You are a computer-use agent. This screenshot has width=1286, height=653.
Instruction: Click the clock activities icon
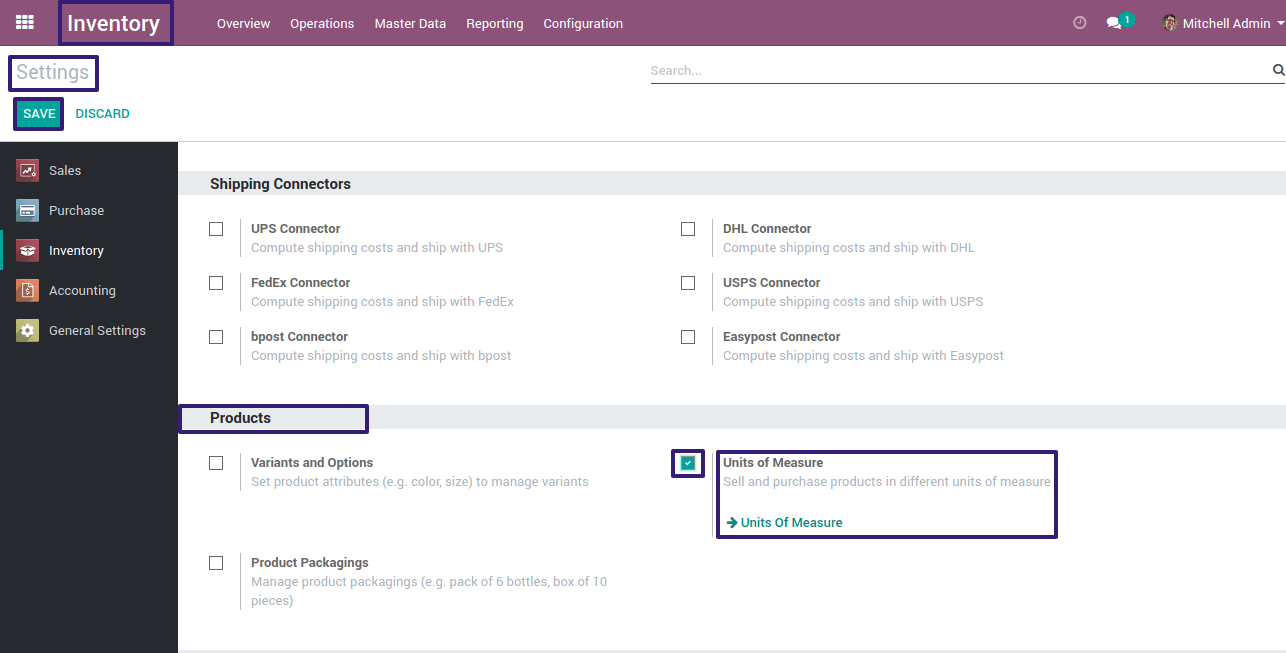pyautogui.click(x=1079, y=23)
